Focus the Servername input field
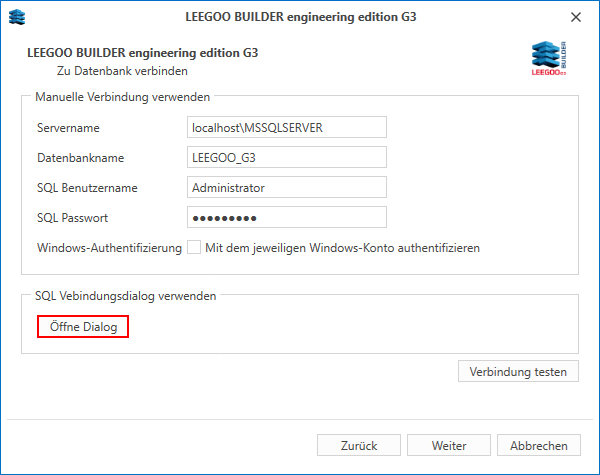This screenshot has height=475, width=600. point(287,127)
